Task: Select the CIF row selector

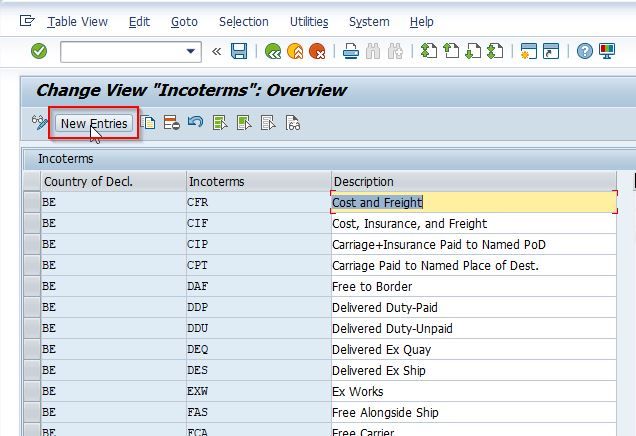Action: 32,223
